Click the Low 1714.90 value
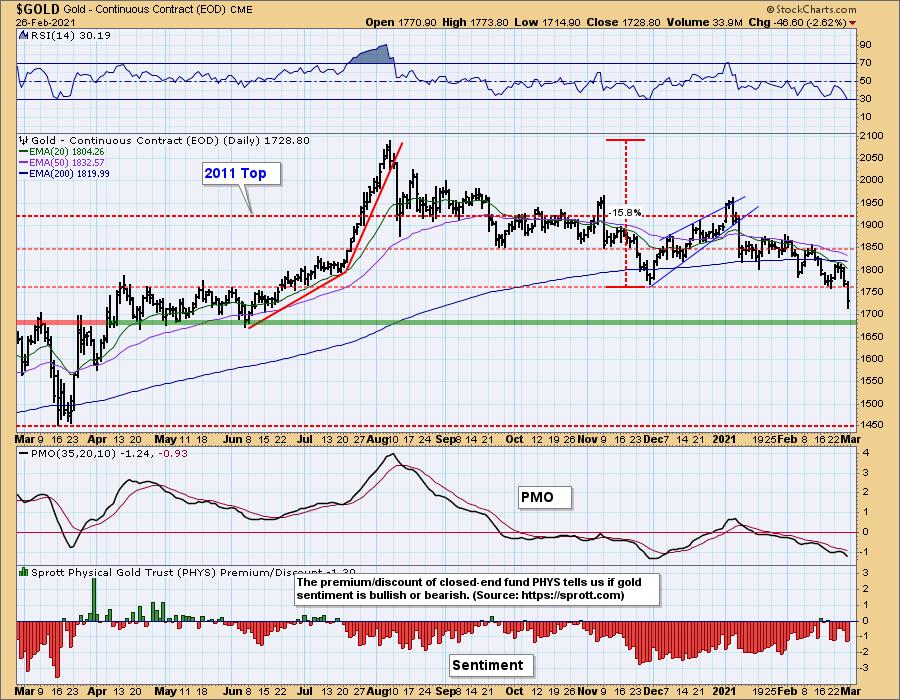900x700 pixels. (548, 22)
